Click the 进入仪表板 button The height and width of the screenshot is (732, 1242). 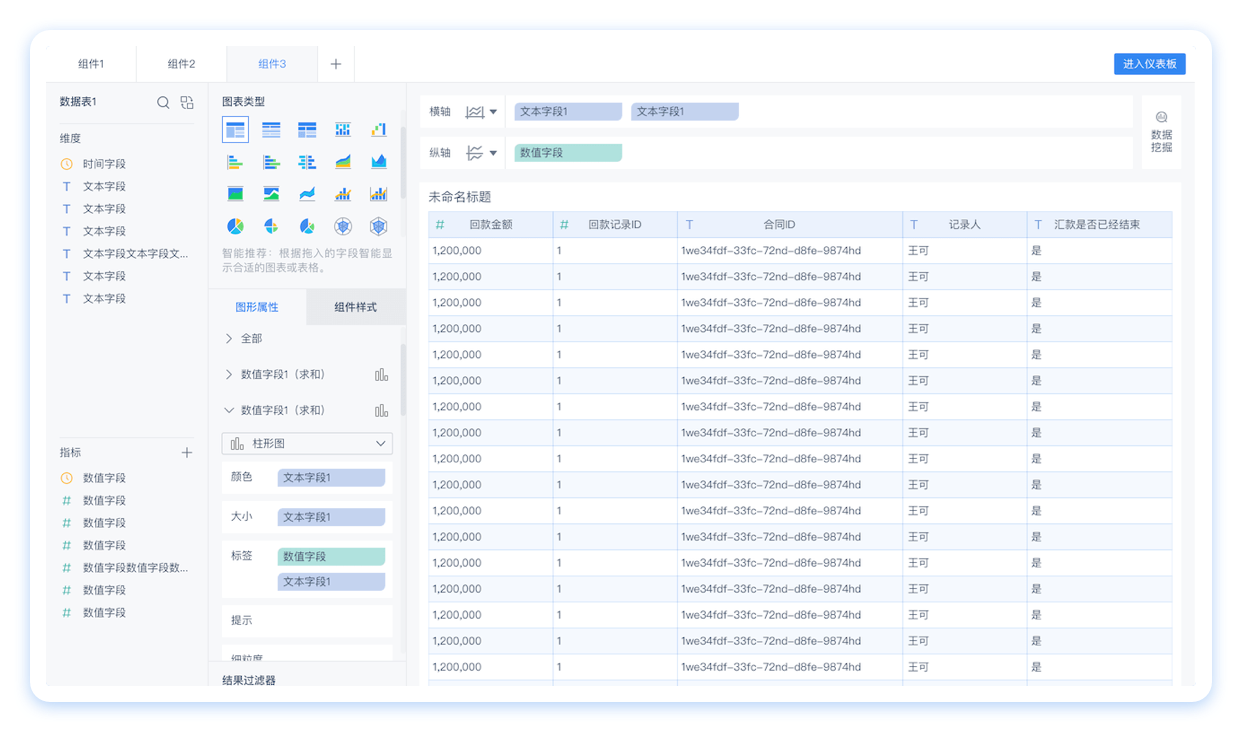[x=1149, y=64]
